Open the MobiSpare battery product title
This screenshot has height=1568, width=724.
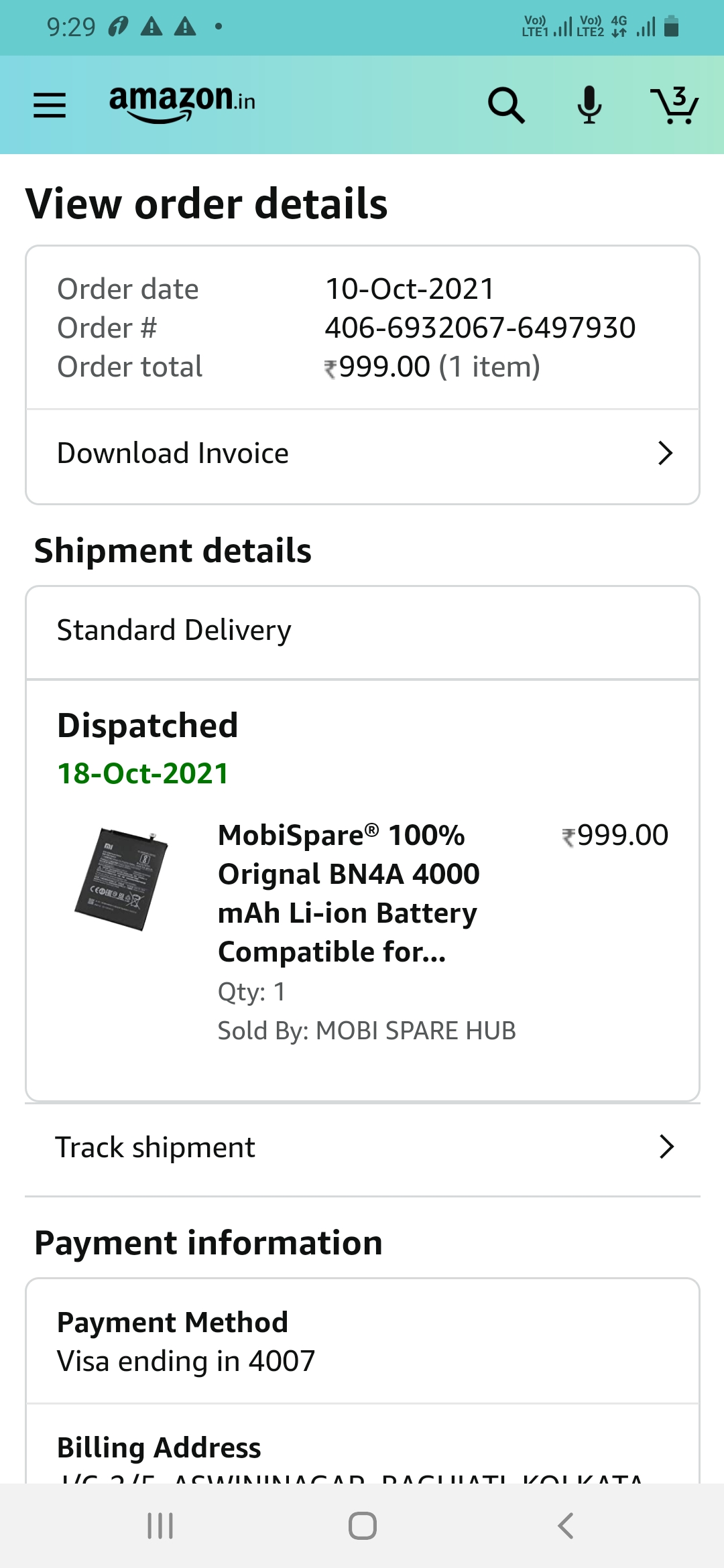[x=349, y=893]
